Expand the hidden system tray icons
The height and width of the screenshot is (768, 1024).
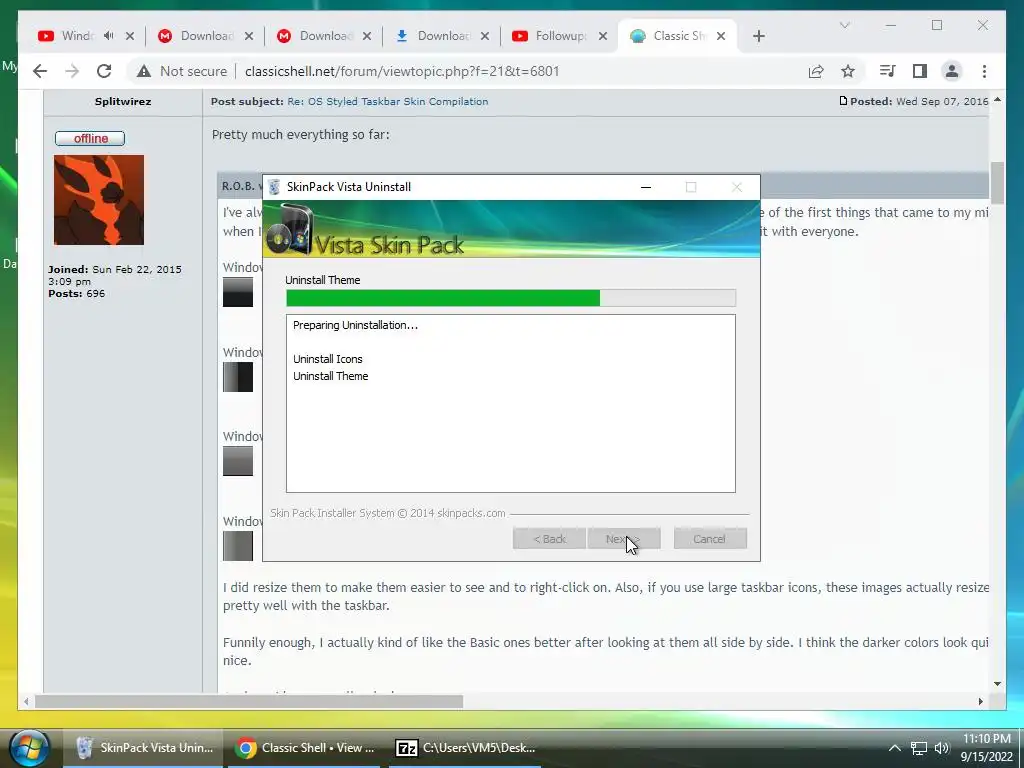tap(895, 748)
